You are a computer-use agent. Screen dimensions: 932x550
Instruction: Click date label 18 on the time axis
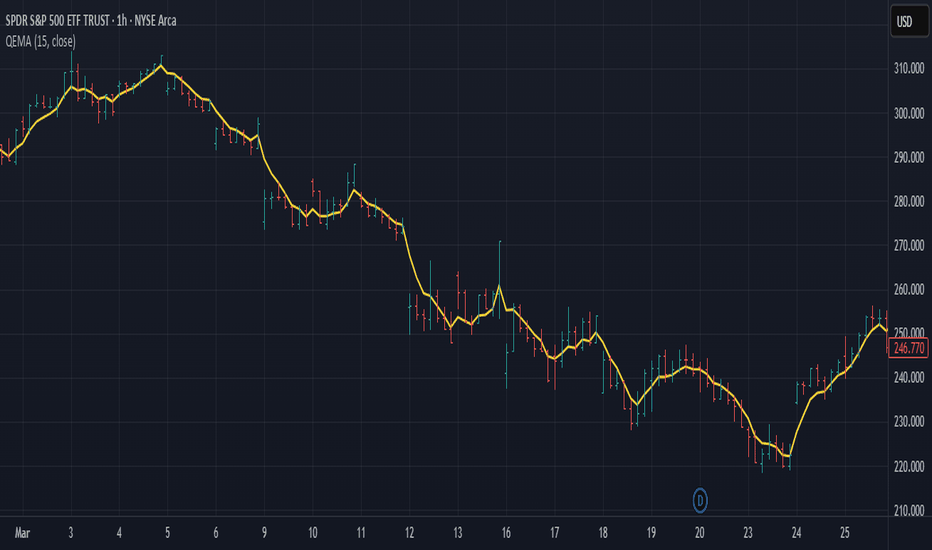(603, 533)
